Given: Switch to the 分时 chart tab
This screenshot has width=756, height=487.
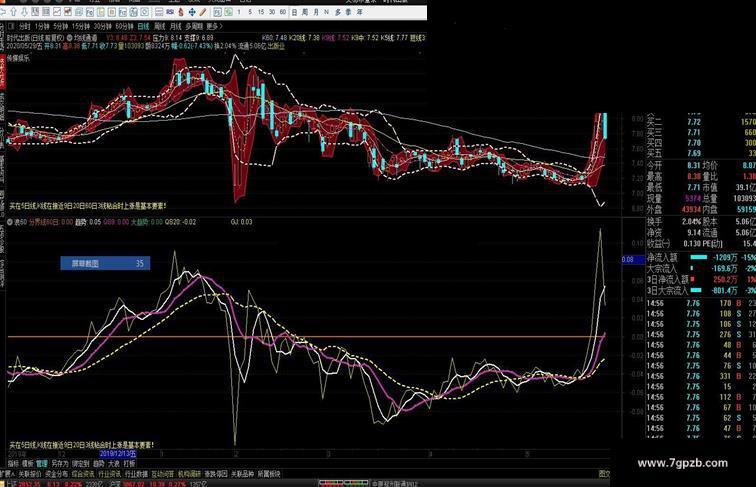Looking at the screenshot, I should (25, 27).
